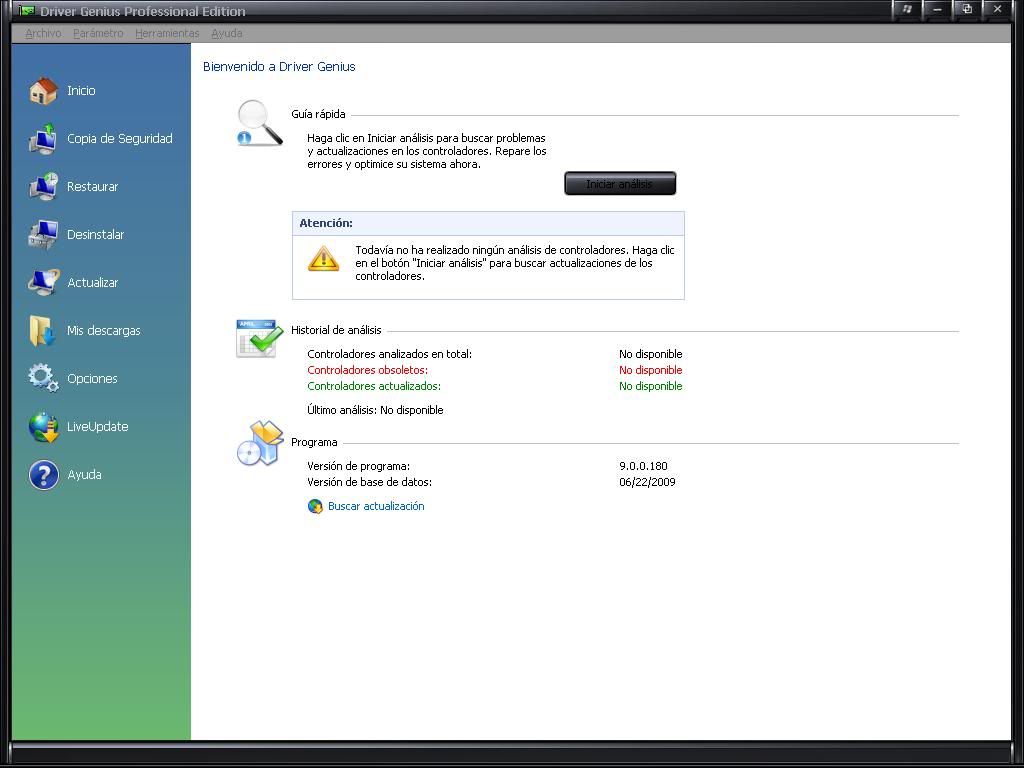This screenshot has height=768, width=1024.
Task: Open the Herramientas menu
Action: [x=167, y=33]
